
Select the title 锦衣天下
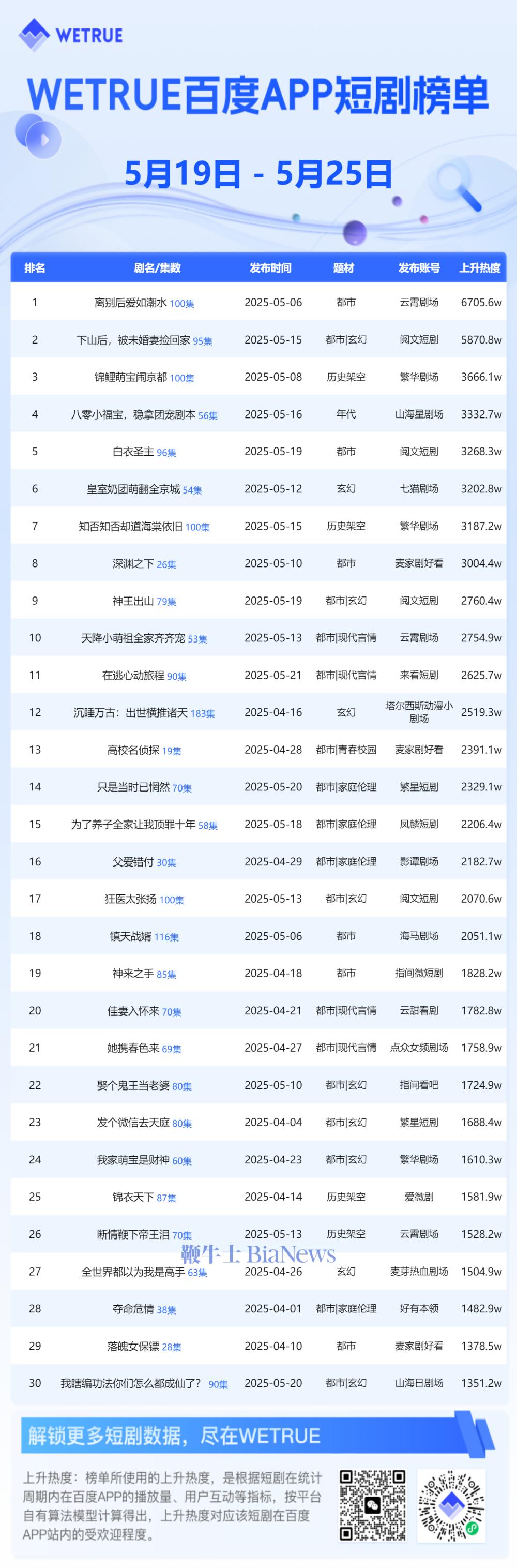pyautogui.click(x=133, y=1197)
